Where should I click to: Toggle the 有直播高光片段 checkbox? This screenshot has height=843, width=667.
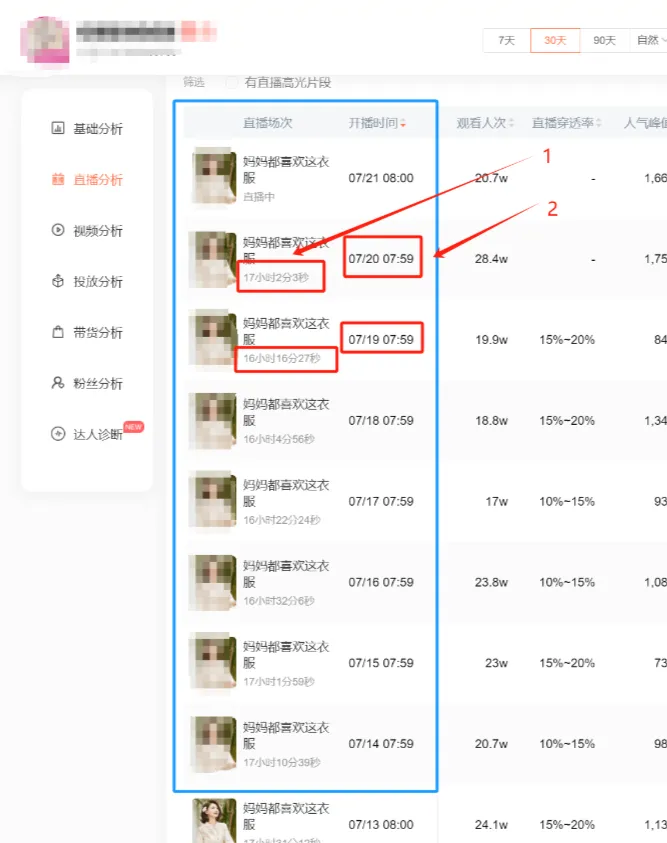pyautogui.click(x=232, y=82)
